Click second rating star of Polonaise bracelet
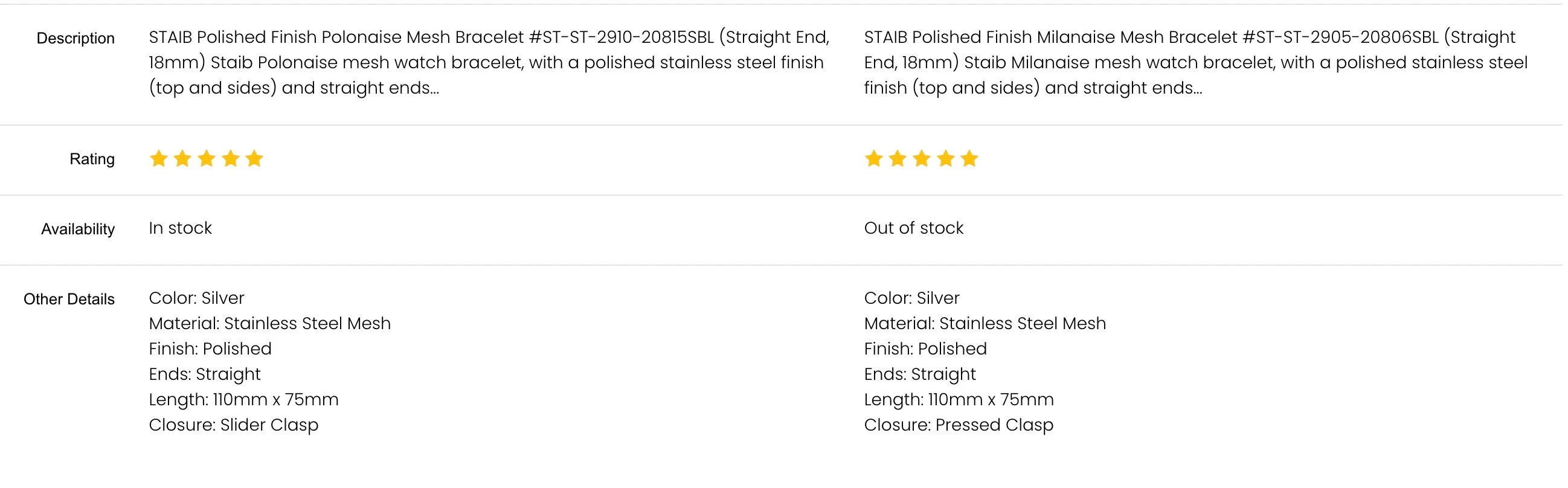Viewport: 1568px width, 488px height. pyautogui.click(x=182, y=159)
